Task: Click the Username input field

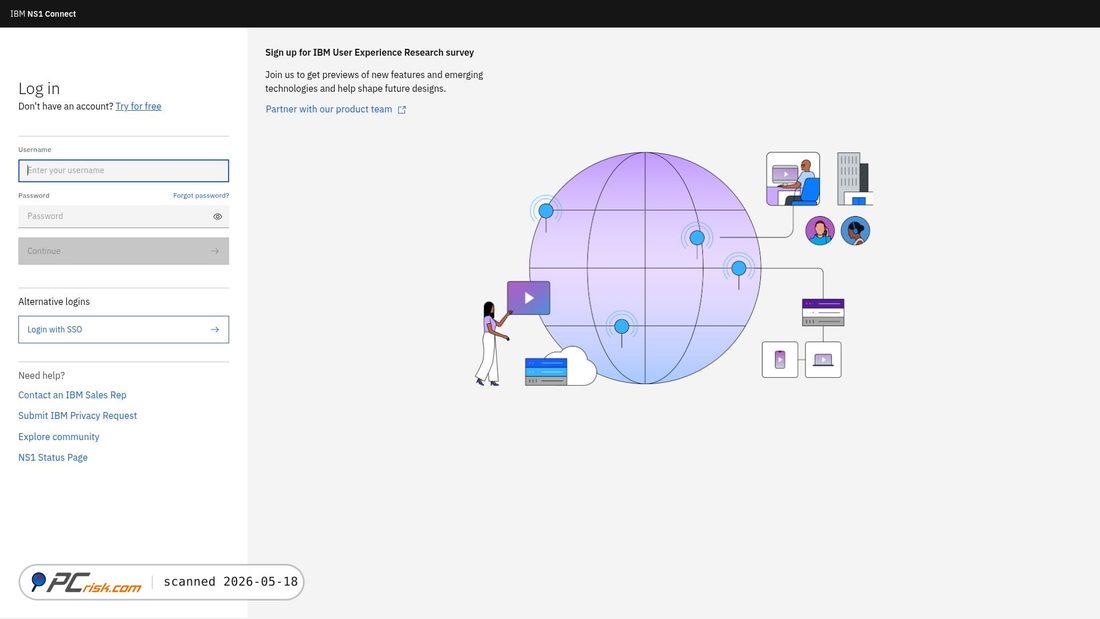Action: click(x=123, y=171)
